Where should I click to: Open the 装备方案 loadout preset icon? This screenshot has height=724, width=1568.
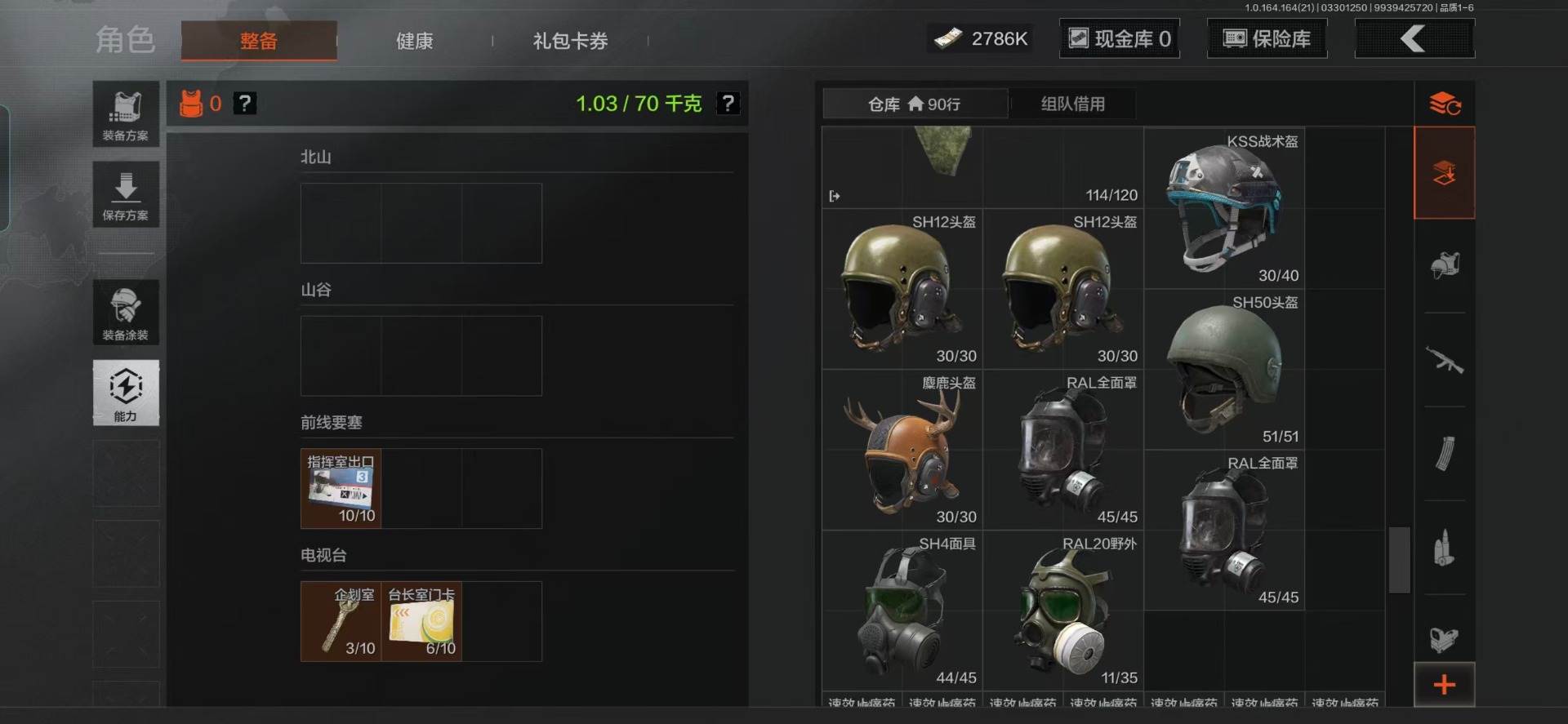point(125,114)
